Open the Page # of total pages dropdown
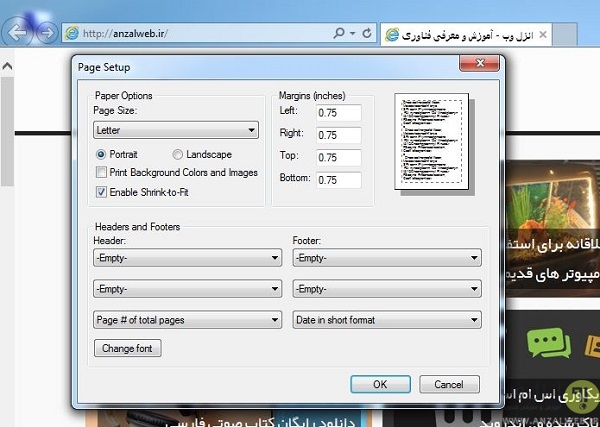 [186, 320]
